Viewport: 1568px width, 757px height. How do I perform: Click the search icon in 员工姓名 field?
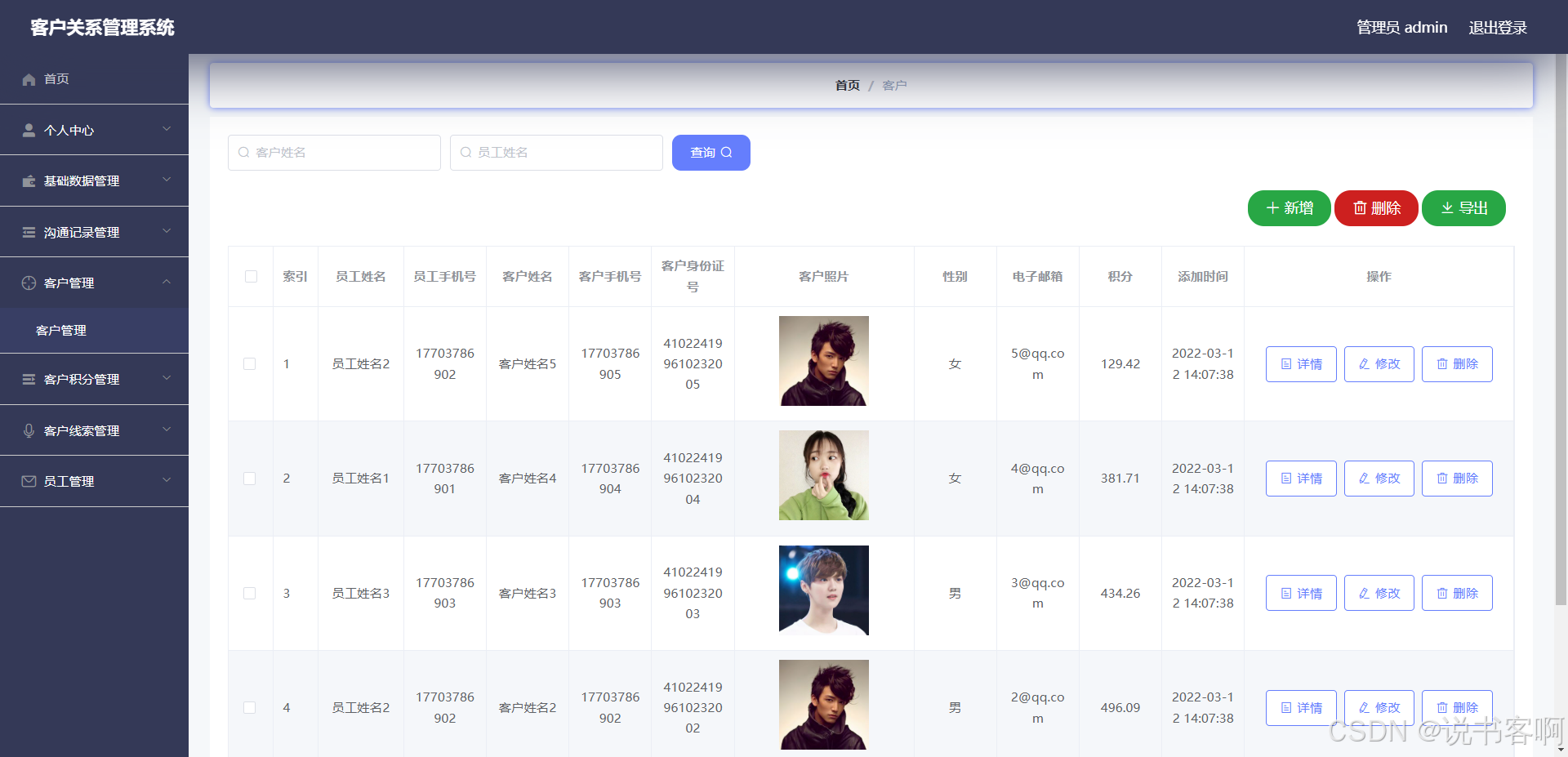[x=465, y=153]
